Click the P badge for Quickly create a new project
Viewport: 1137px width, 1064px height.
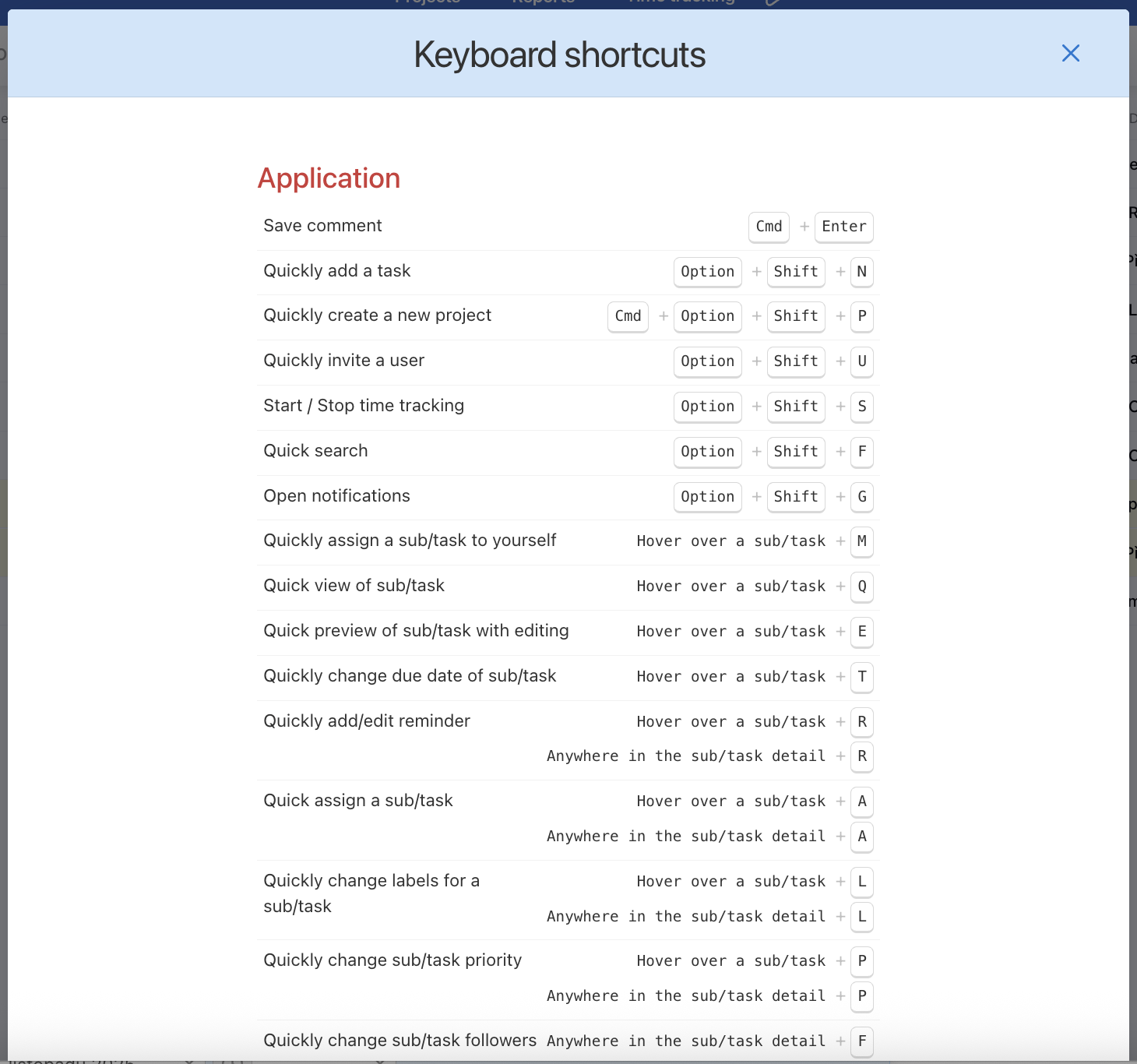point(861,317)
